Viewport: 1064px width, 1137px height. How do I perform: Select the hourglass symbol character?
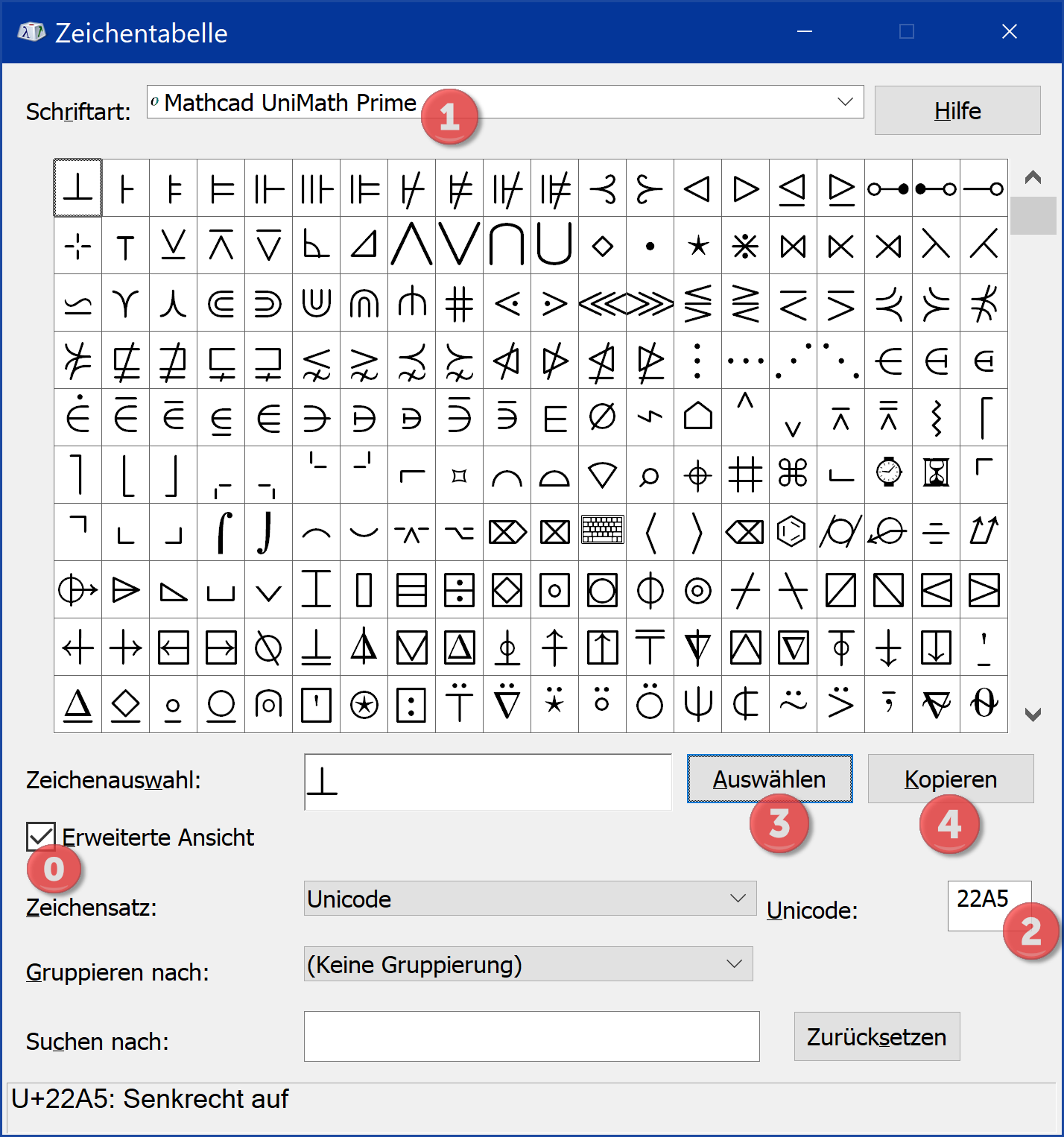(x=936, y=474)
